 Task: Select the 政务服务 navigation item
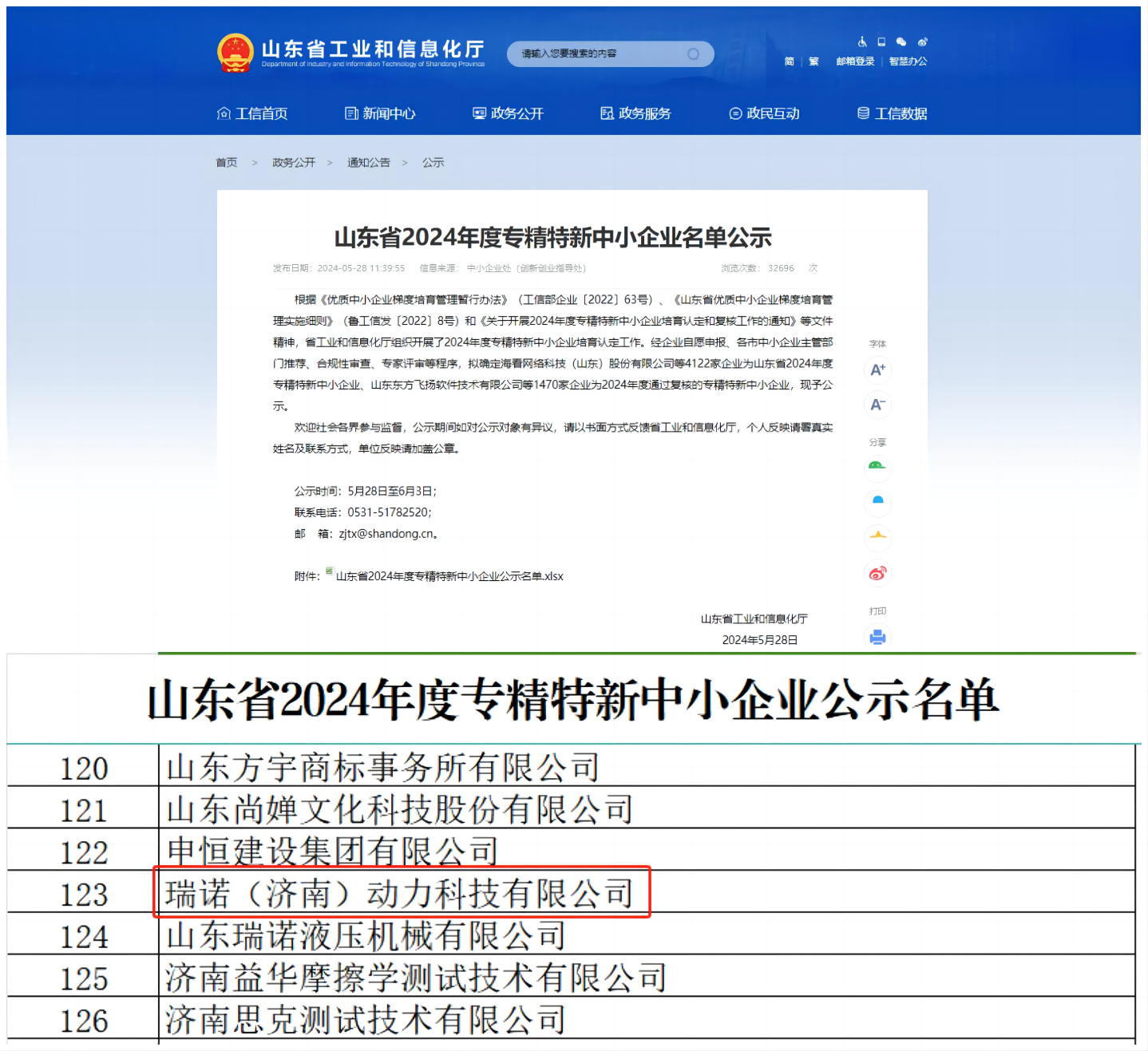[x=635, y=113]
